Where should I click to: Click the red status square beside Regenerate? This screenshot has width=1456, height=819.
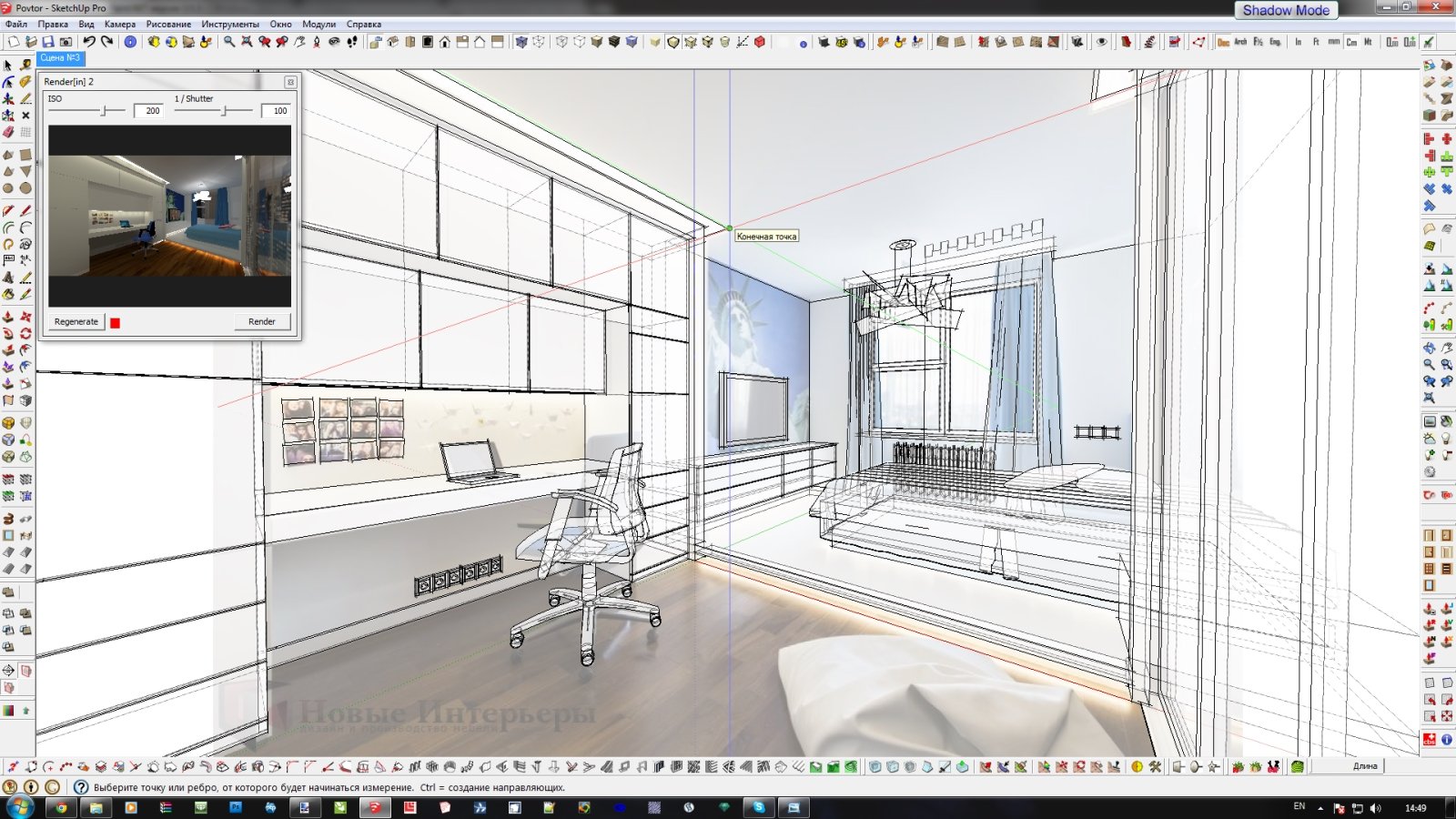[x=116, y=322]
